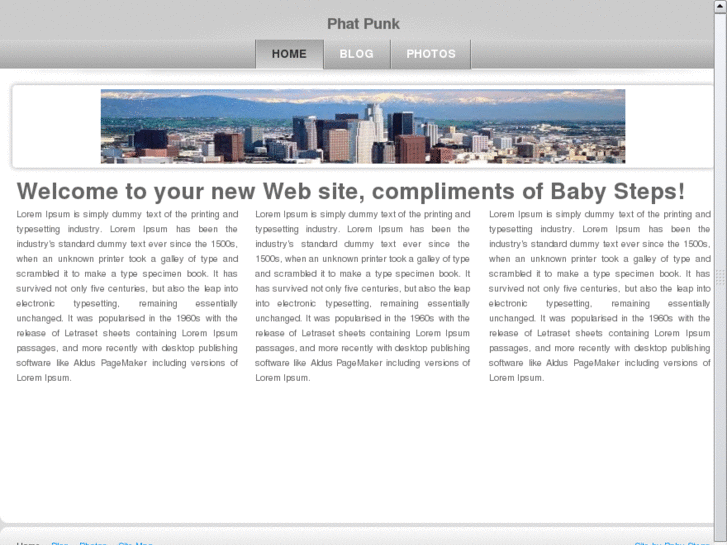Click the scrollbar up arrow button

coord(721,7)
